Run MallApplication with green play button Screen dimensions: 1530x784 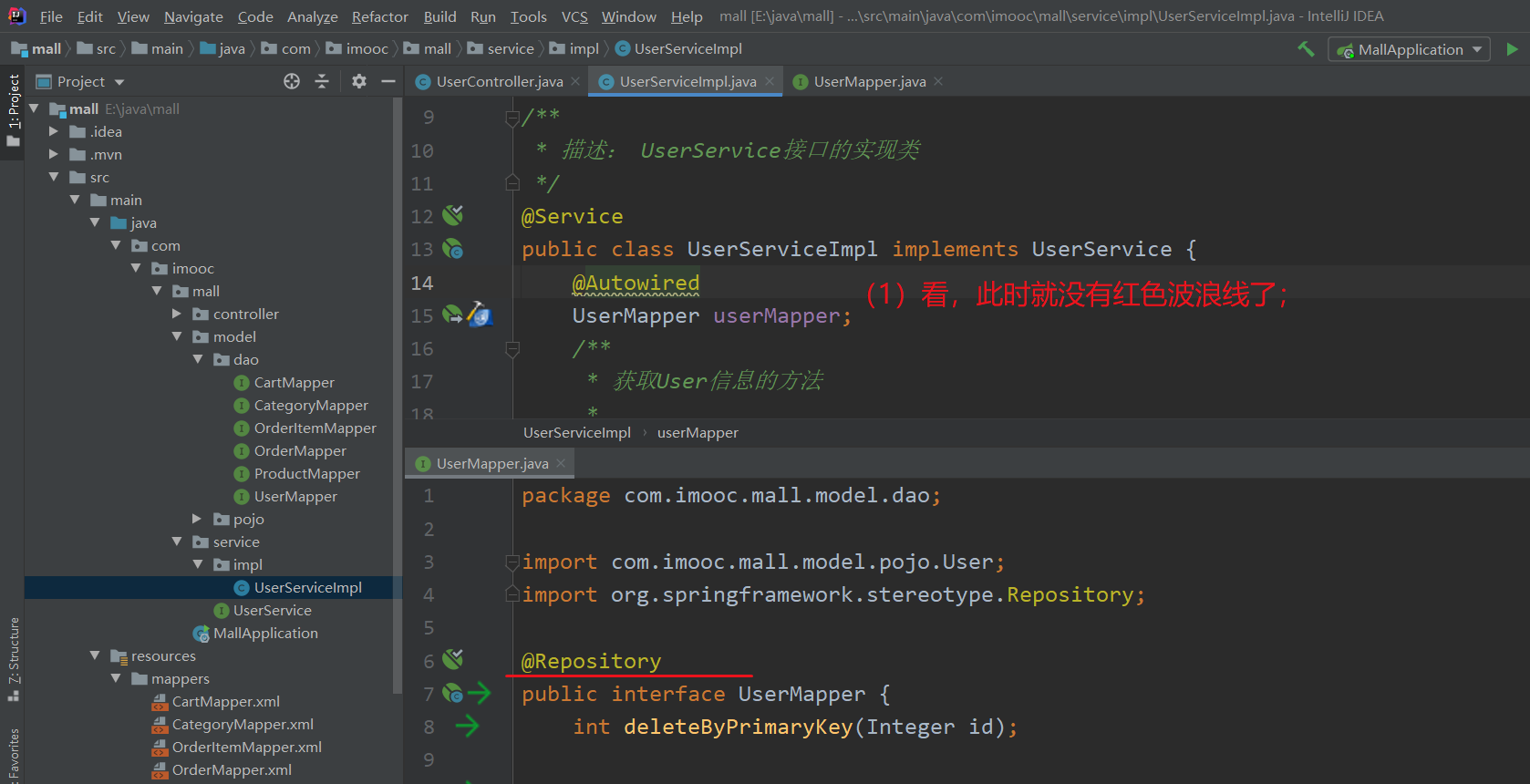[x=1512, y=49]
